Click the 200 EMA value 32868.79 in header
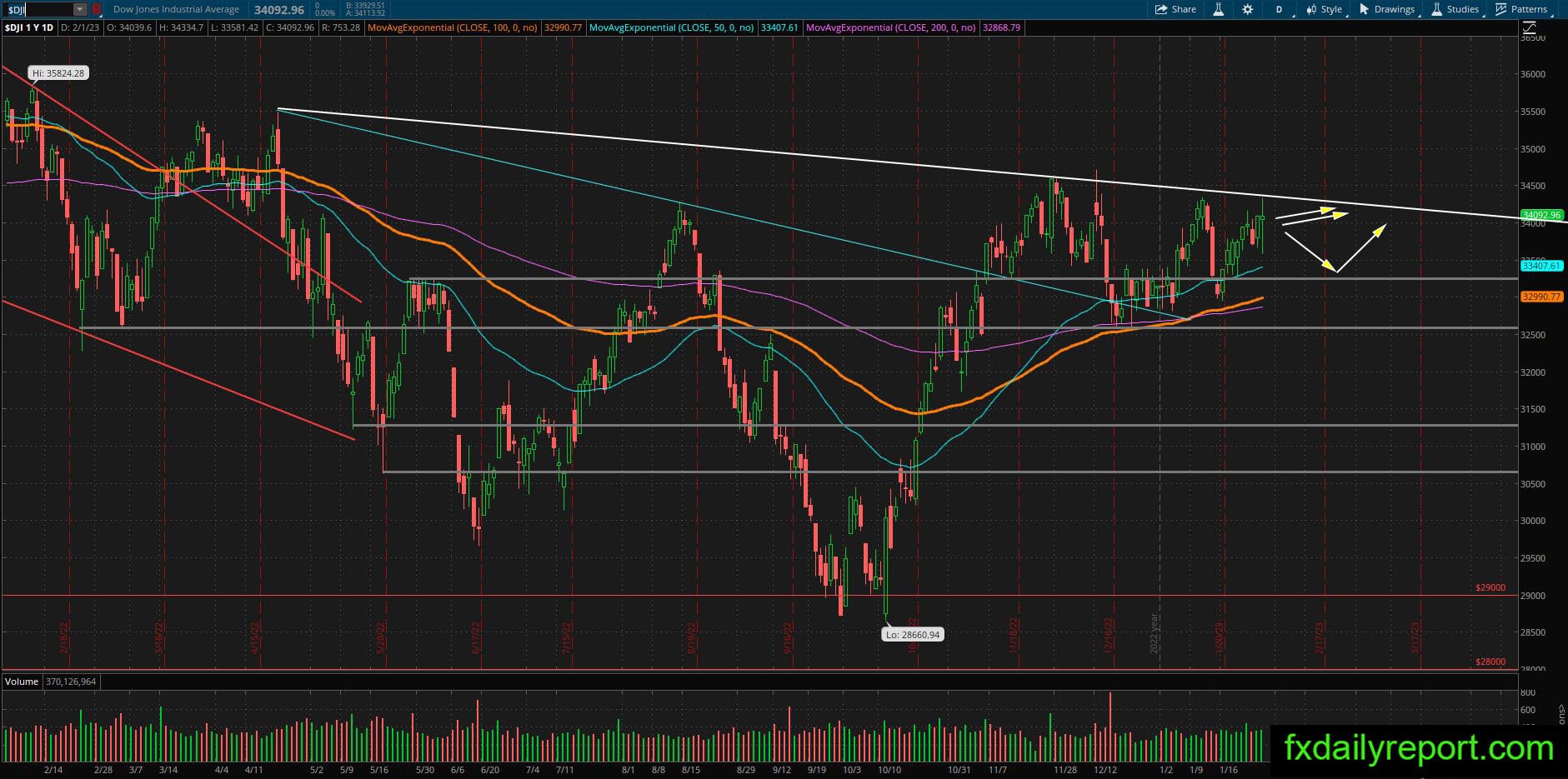 (x=1002, y=27)
